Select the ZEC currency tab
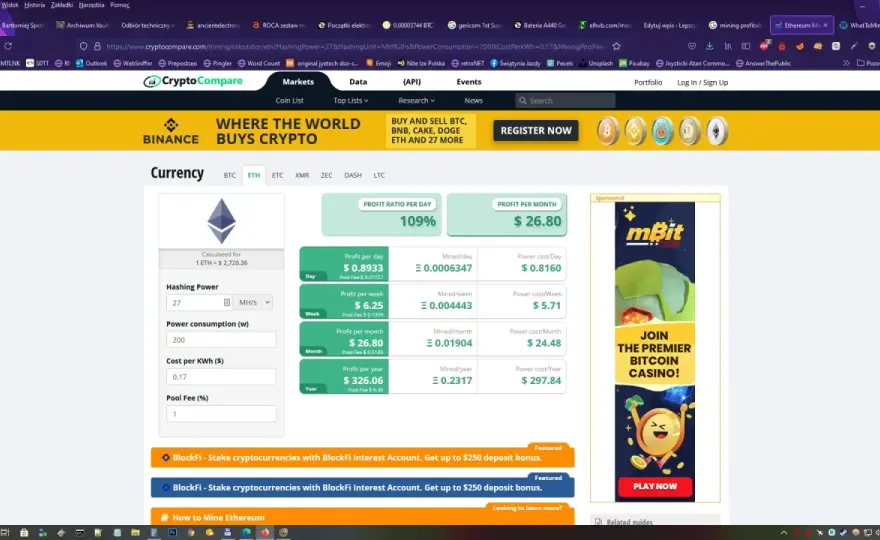This screenshot has width=880, height=540. pyautogui.click(x=326, y=175)
